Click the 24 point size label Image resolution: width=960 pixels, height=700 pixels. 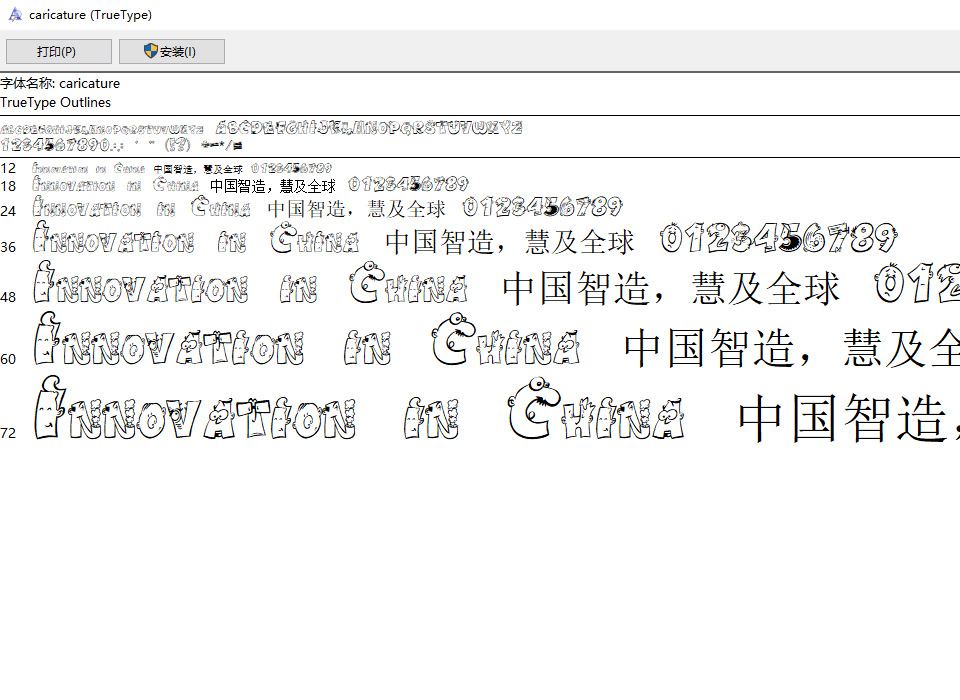(x=8, y=211)
